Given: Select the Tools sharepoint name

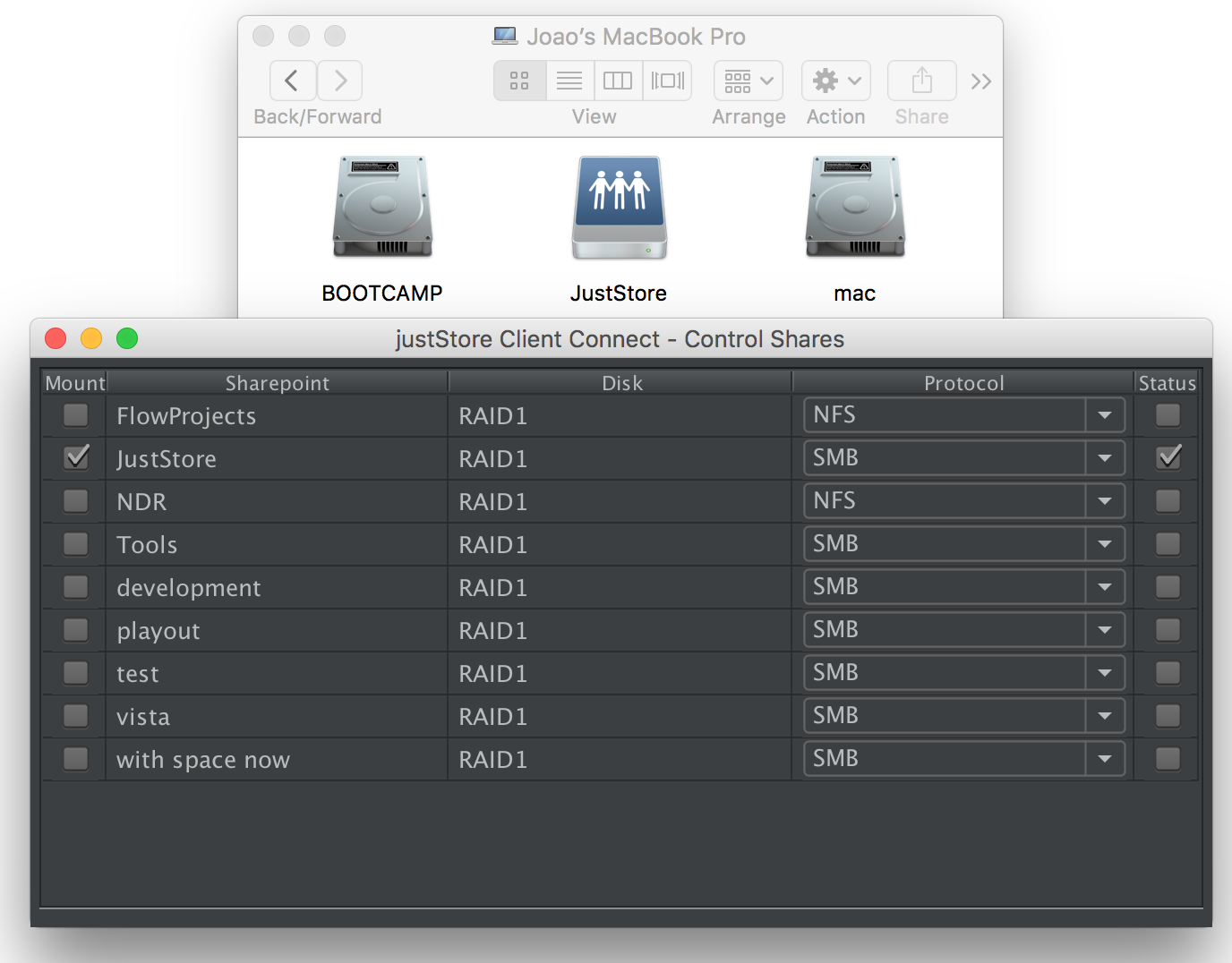Looking at the screenshot, I should point(147,545).
